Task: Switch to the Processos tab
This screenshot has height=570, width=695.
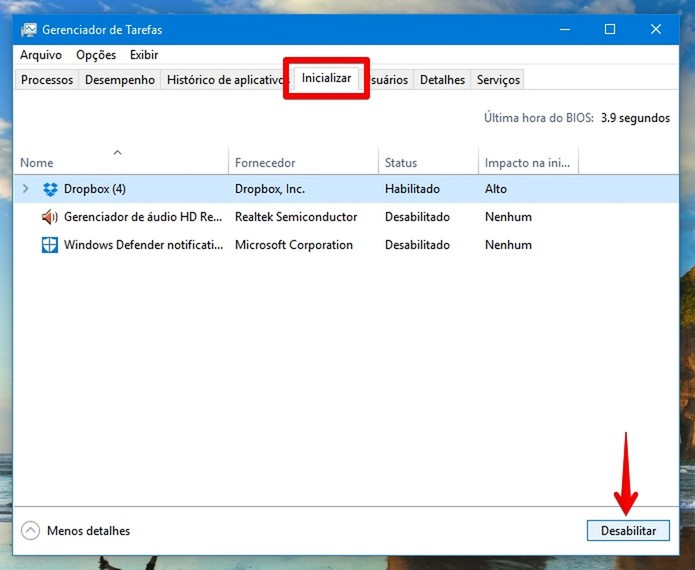Action: pyautogui.click(x=47, y=80)
